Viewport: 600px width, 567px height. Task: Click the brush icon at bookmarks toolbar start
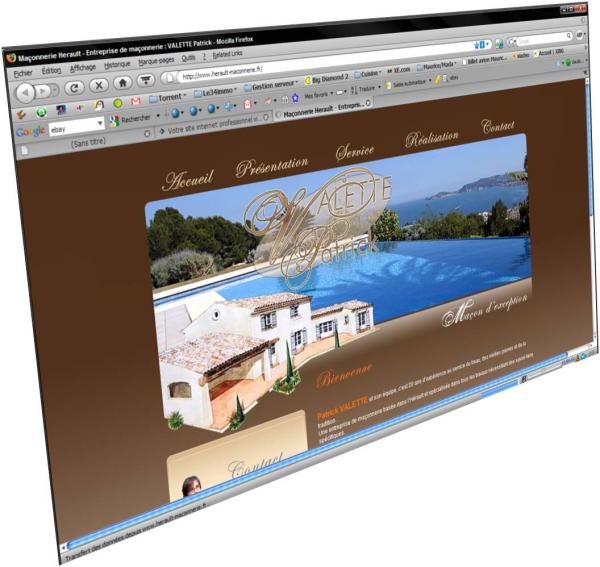click(x=21, y=114)
